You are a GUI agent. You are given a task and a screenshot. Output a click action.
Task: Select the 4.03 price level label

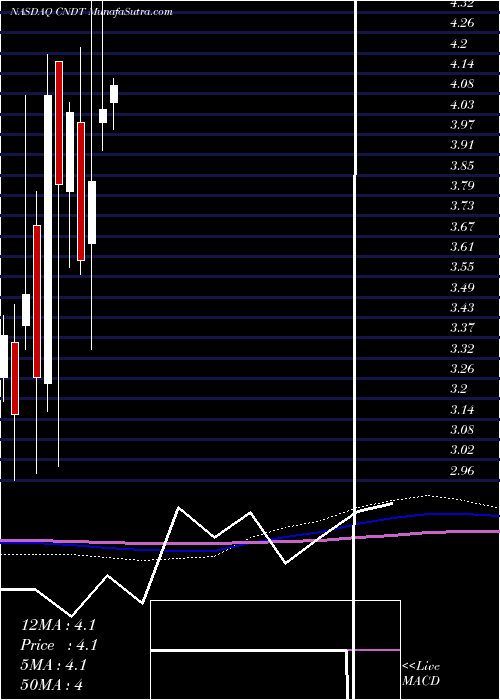point(462,104)
